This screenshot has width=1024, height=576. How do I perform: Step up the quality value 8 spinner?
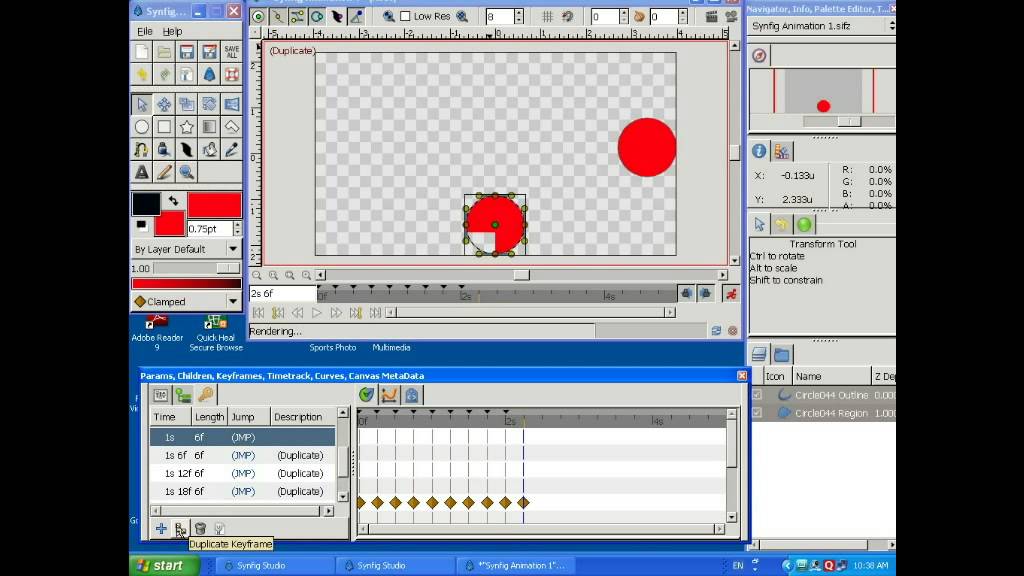519,12
